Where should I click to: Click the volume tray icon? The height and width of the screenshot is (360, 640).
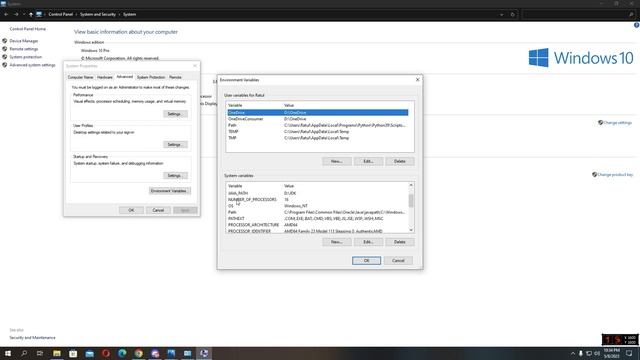(597, 353)
